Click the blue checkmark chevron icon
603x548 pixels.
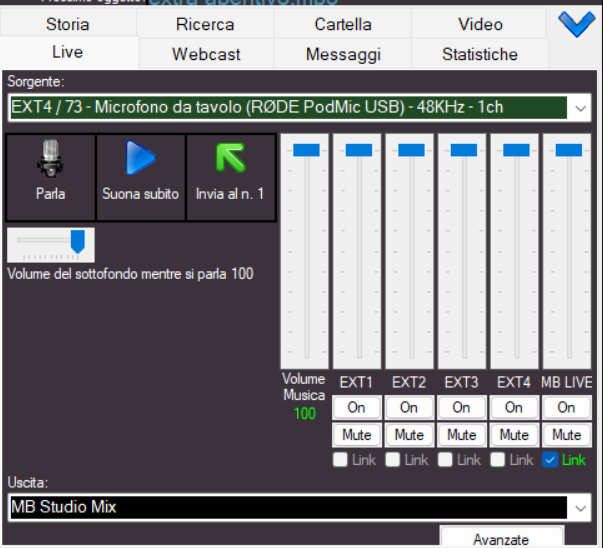(x=576, y=24)
